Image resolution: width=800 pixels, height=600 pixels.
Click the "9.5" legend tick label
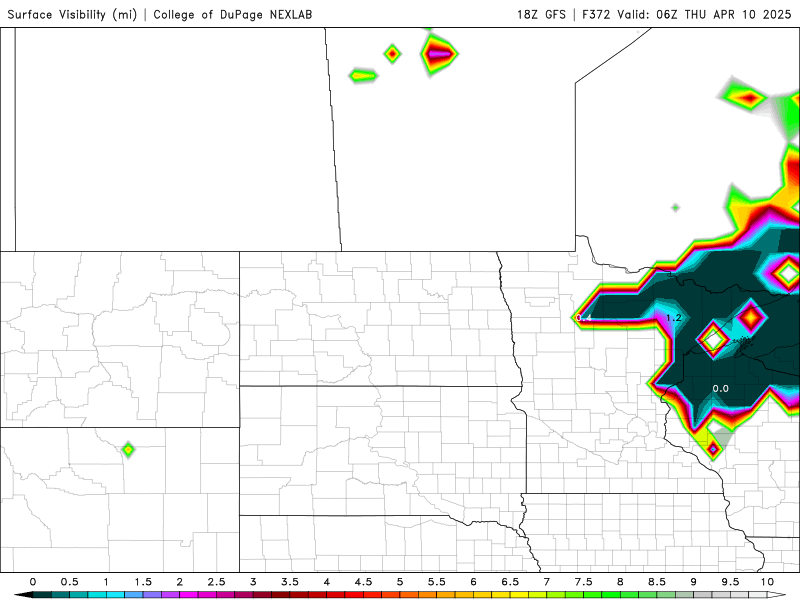tap(731, 582)
